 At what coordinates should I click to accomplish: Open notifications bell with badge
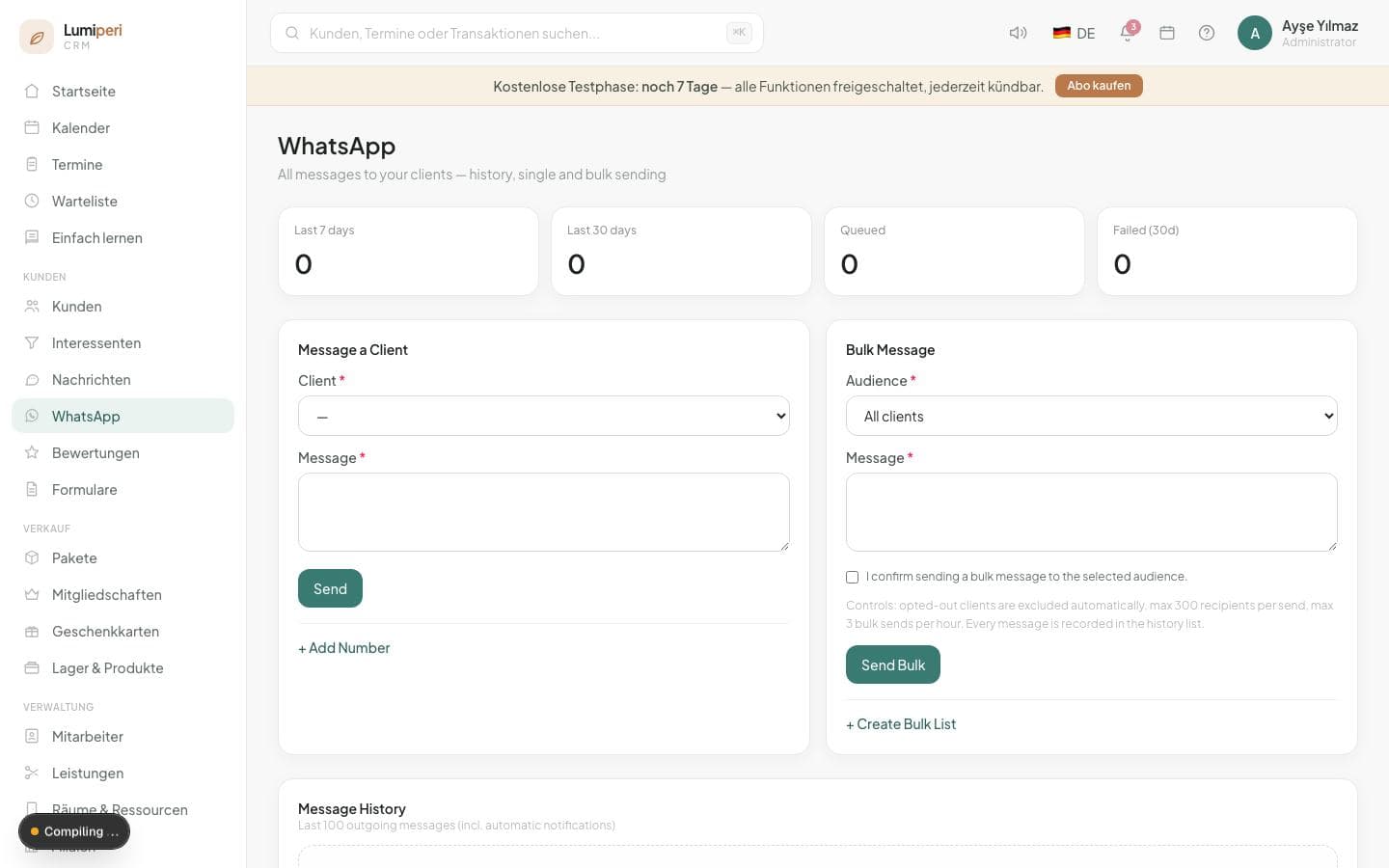pos(1128,33)
